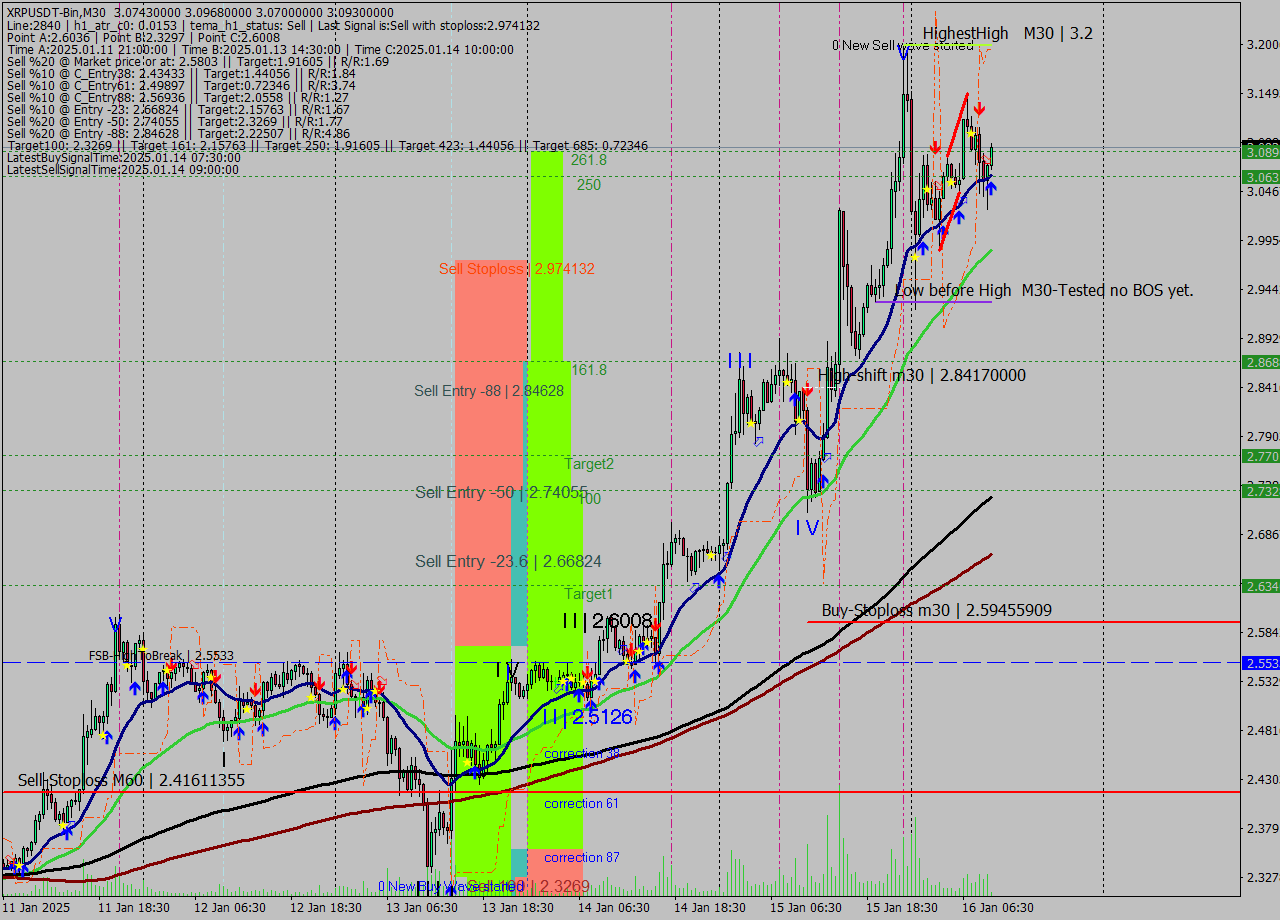The width and height of the screenshot is (1280, 920).
Task: Select the purple 'Low before High' line segment
Action: 934,301
